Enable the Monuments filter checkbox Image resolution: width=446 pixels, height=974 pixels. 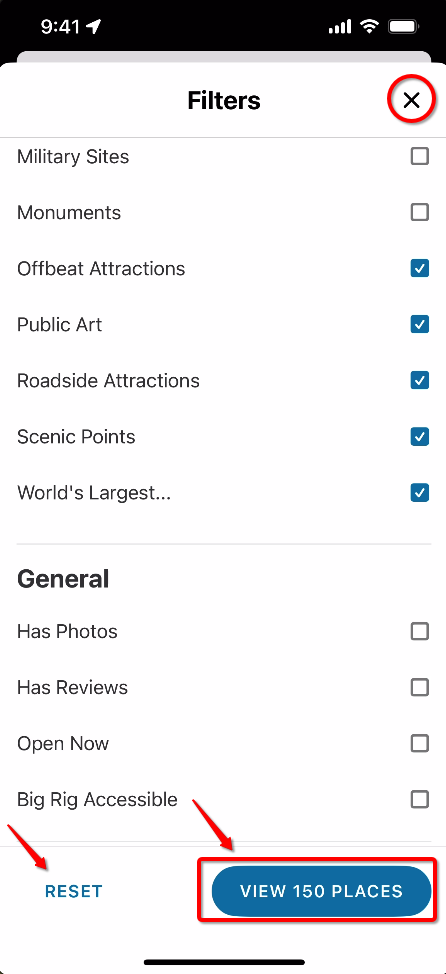pyautogui.click(x=420, y=212)
